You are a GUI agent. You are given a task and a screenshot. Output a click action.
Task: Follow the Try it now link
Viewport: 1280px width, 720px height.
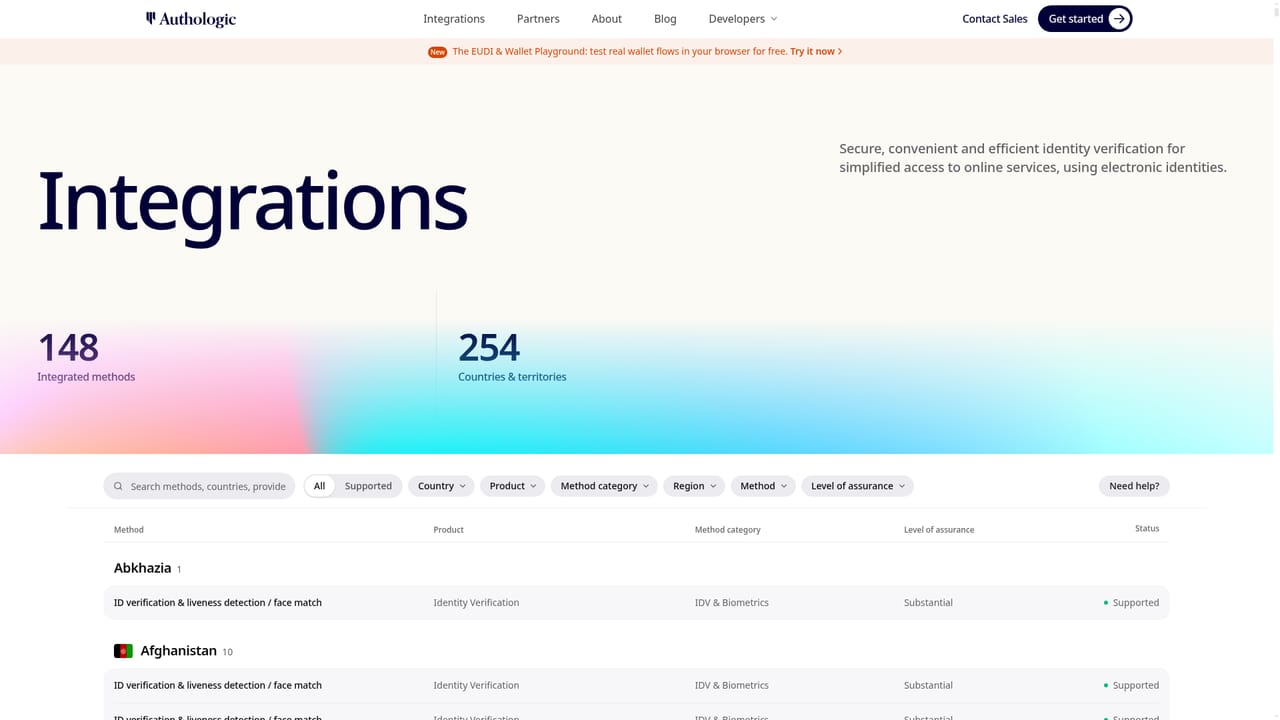click(x=816, y=51)
